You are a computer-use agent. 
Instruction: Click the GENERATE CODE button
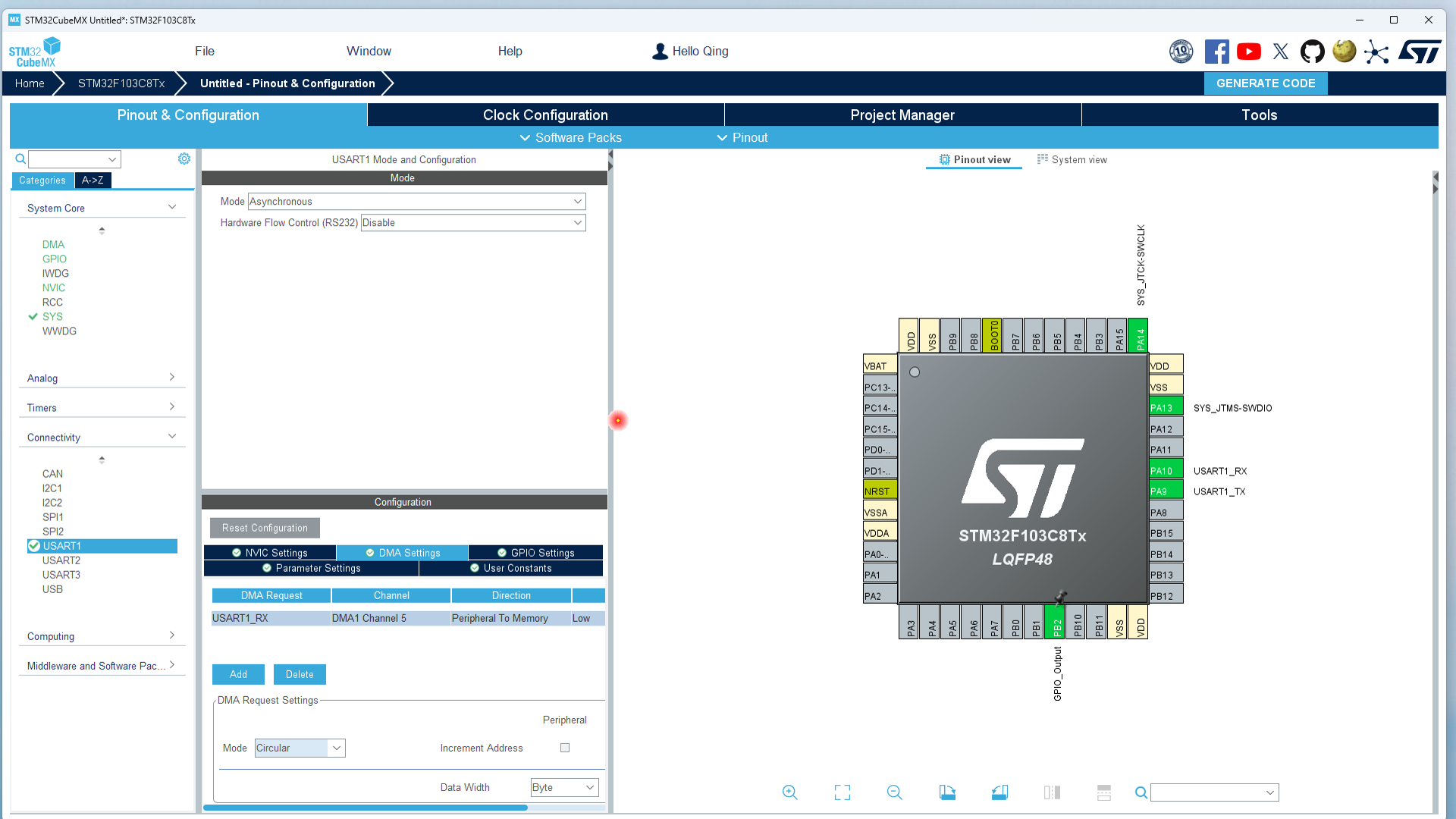(x=1265, y=83)
